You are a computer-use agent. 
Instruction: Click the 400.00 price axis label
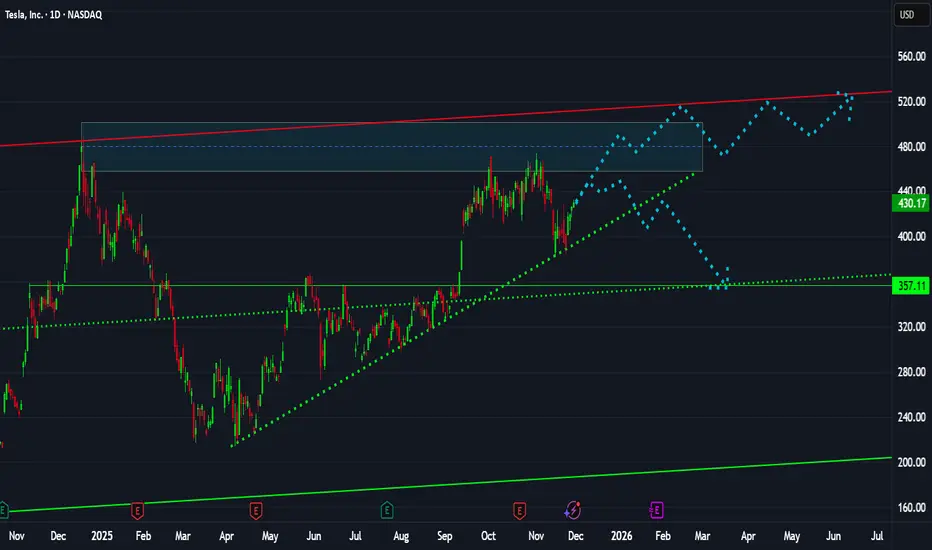(x=911, y=237)
